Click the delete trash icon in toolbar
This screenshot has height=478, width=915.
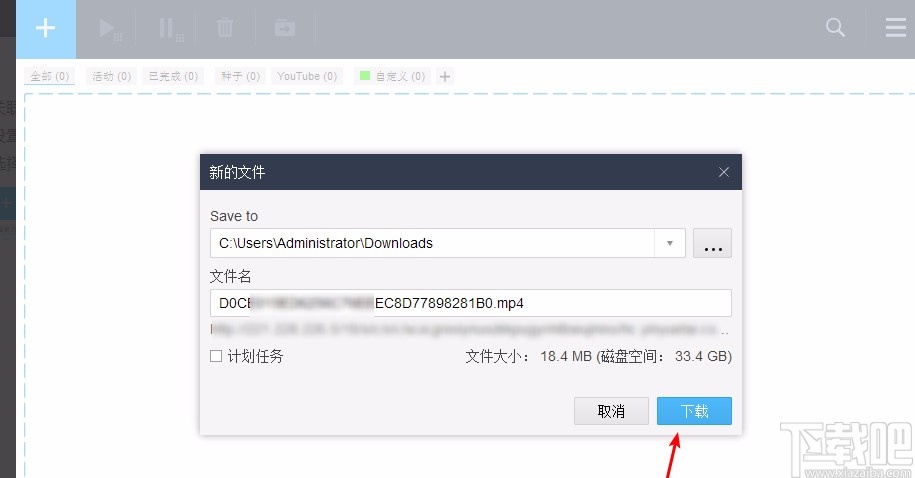(225, 27)
